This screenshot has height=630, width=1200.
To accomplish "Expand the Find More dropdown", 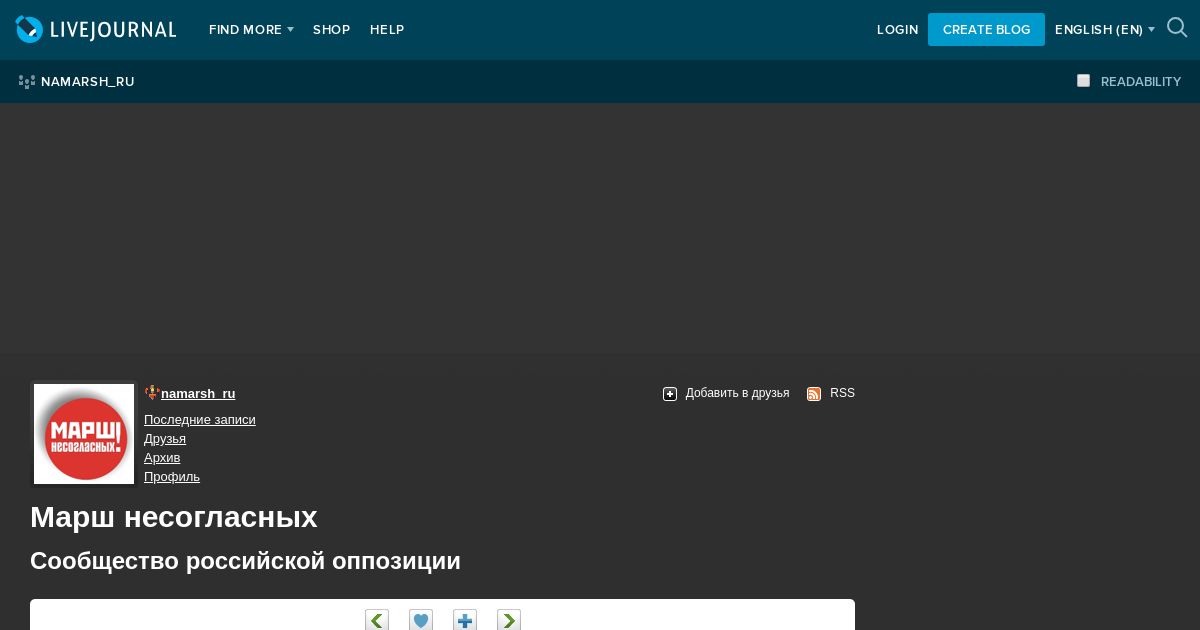I will tap(251, 30).
